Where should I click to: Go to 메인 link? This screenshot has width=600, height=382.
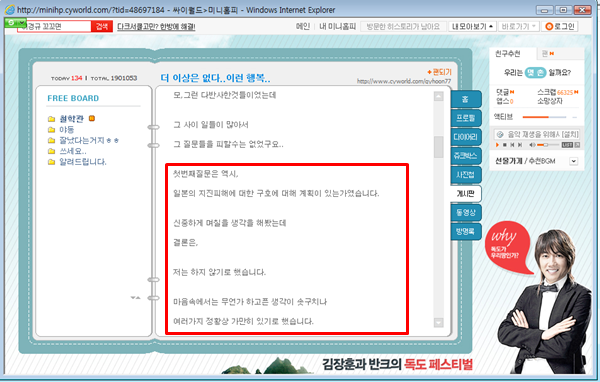click(x=303, y=26)
